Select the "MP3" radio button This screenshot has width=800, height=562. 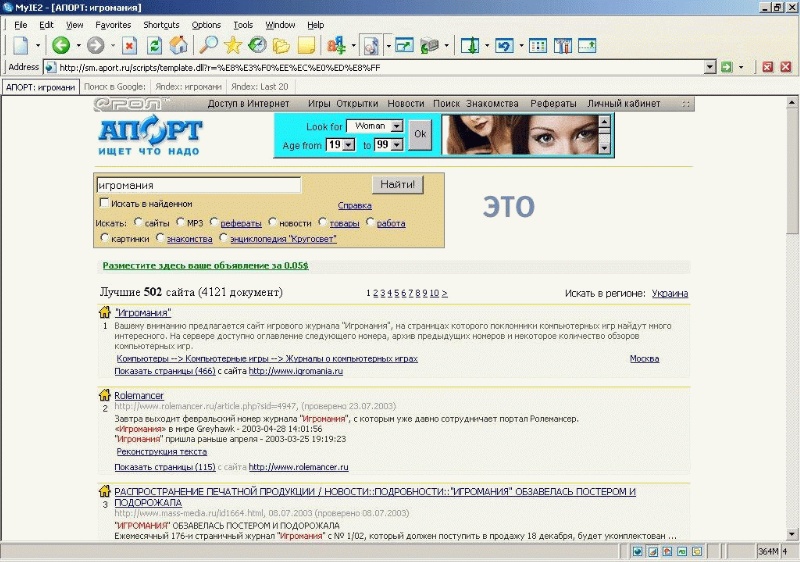(x=180, y=222)
